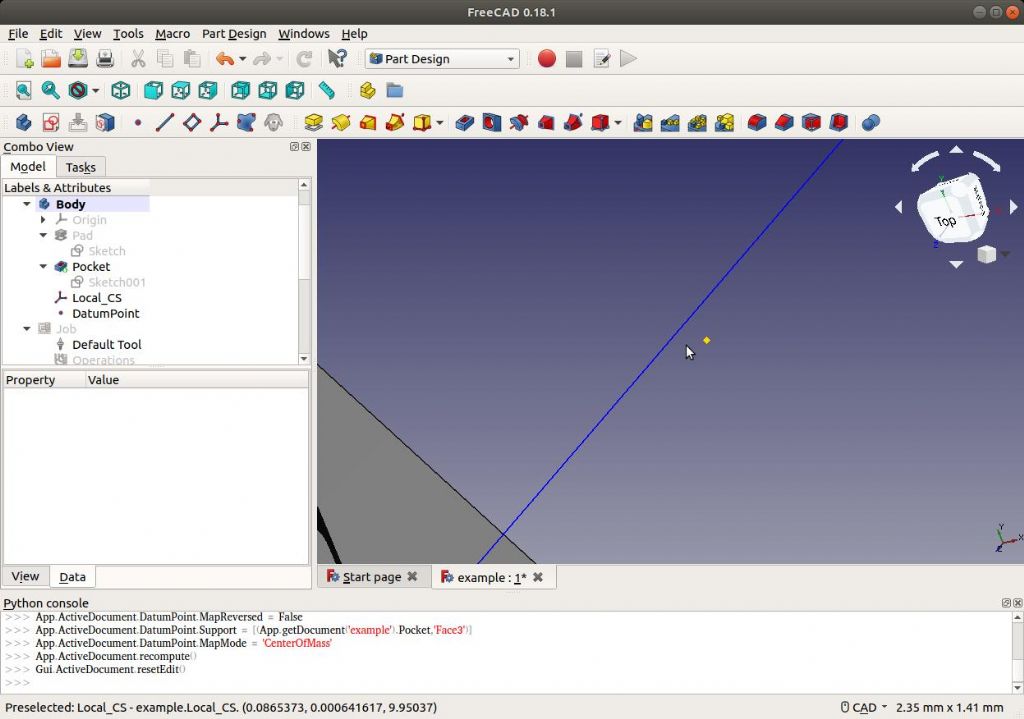Screen dimensions: 1024x719
Task: Open the File menu
Action: pyautogui.click(x=18, y=33)
